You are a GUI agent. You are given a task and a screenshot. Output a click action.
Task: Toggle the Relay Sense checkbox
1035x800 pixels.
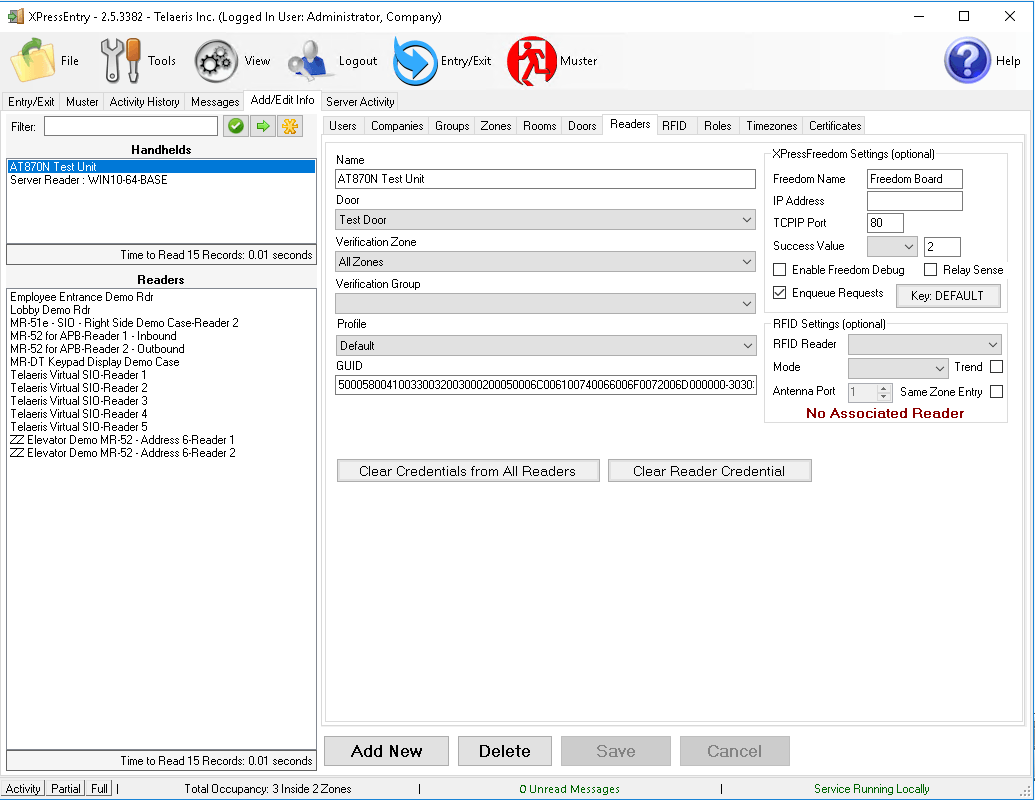coord(931,270)
